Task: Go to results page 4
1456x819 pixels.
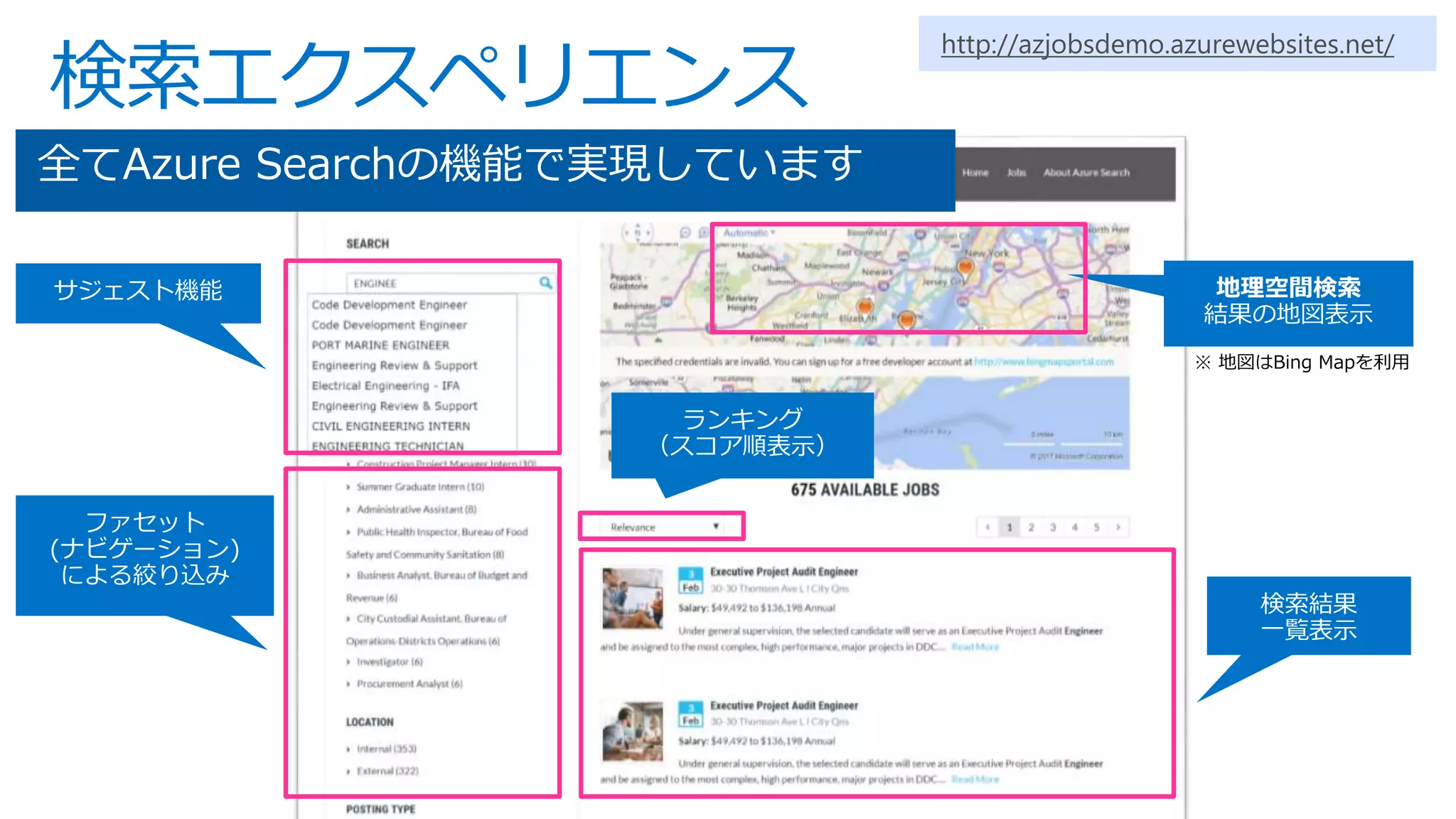Action: click(1074, 527)
